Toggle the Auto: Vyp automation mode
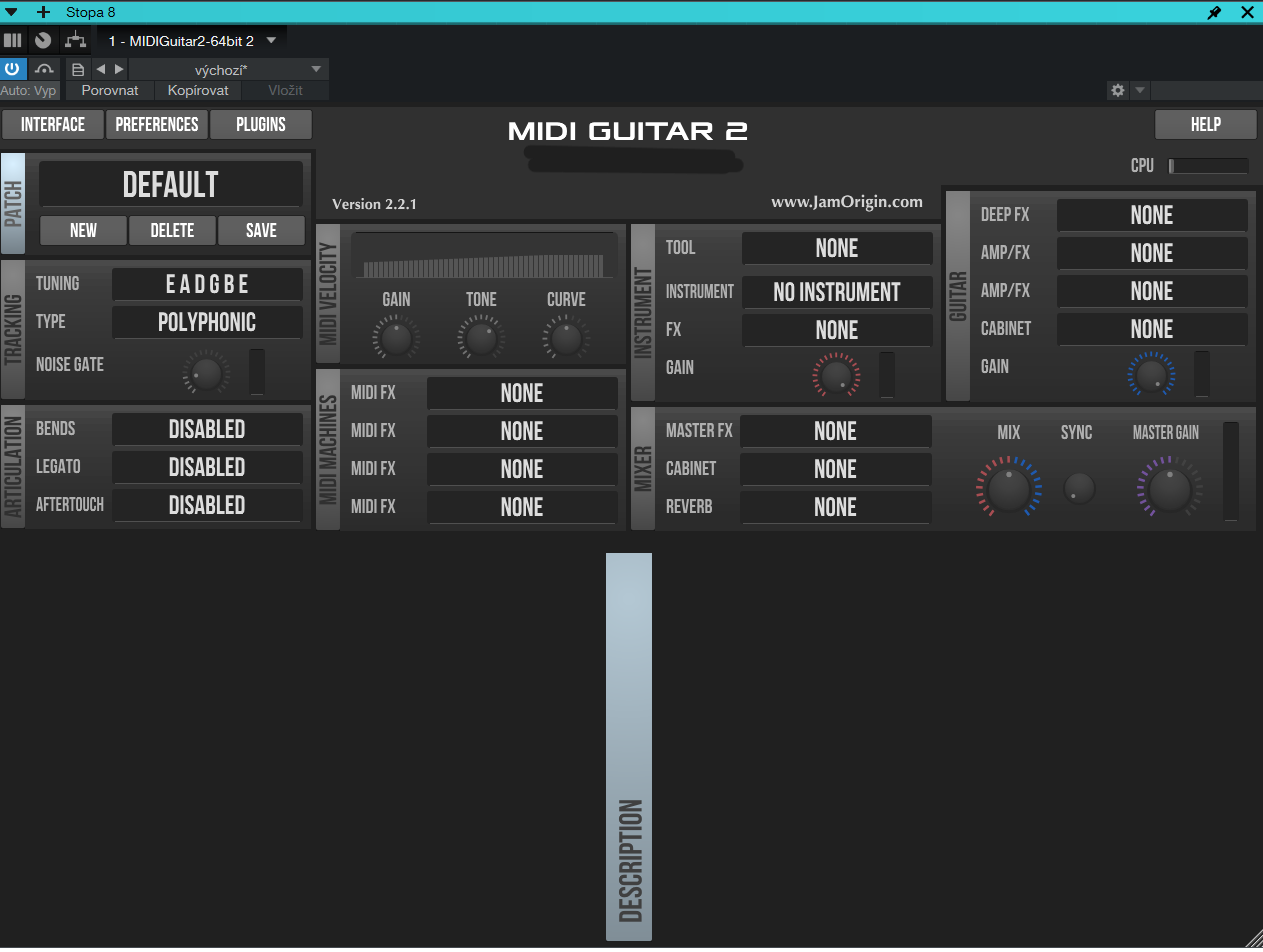 29,90
